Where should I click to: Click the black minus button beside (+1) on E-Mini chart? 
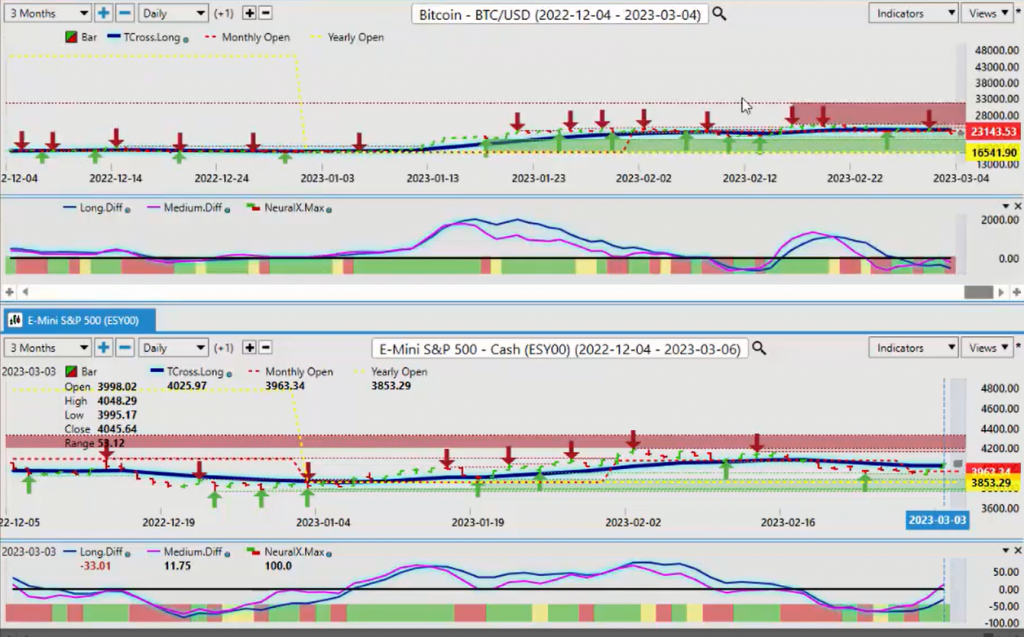(x=265, y=348)
